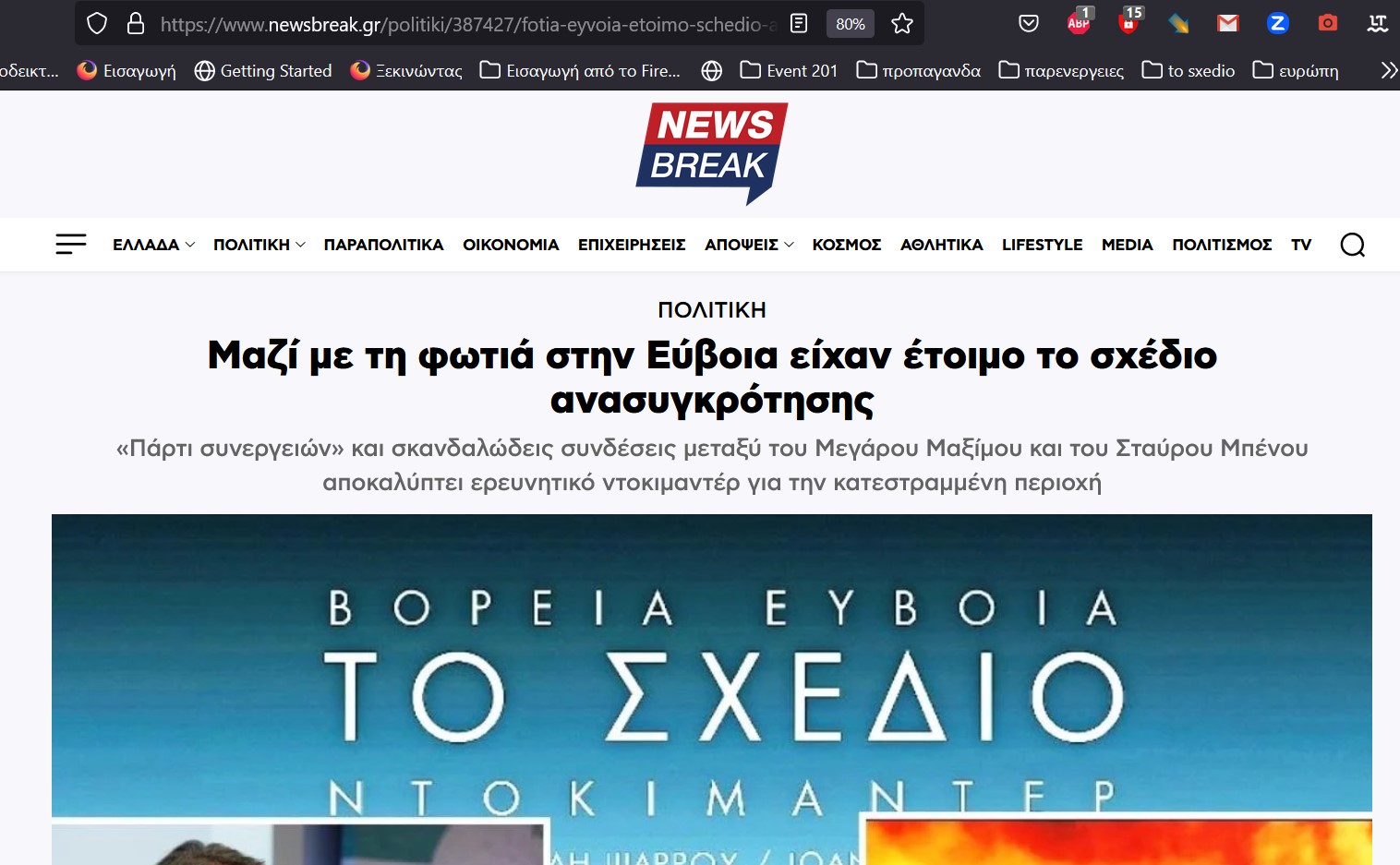Expand the ΕΛΛΑΔΑ dropdown menu
The image size is (1400, 865).
[153, 245]
